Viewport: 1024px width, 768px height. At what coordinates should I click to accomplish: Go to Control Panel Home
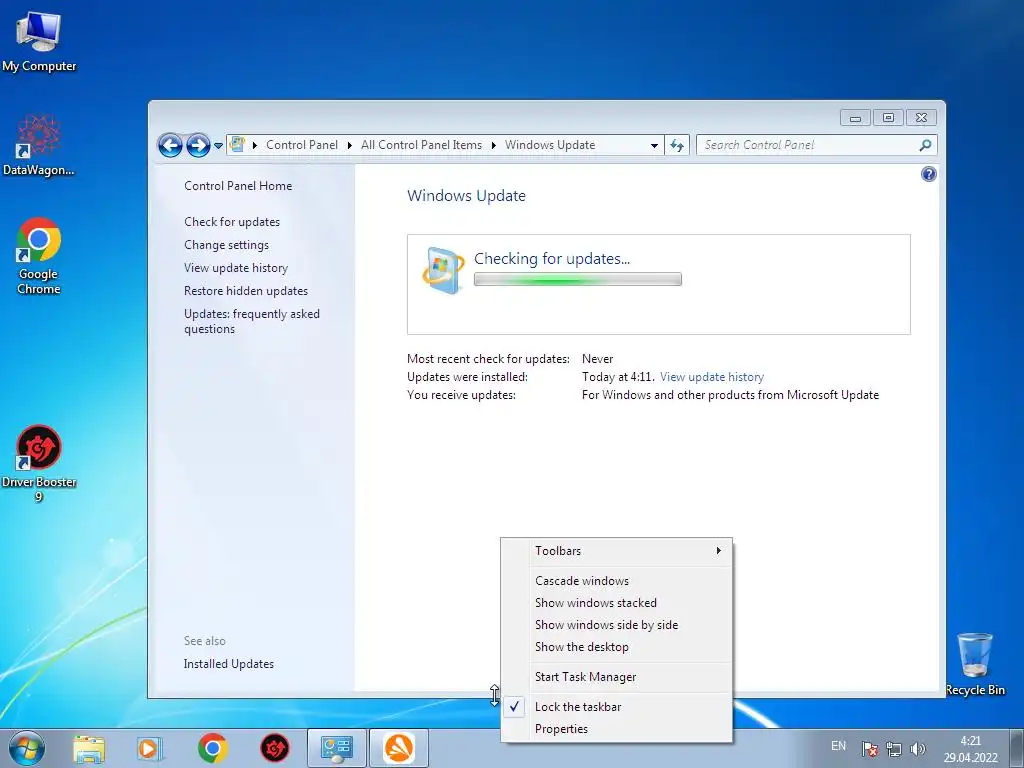point(238,185)
